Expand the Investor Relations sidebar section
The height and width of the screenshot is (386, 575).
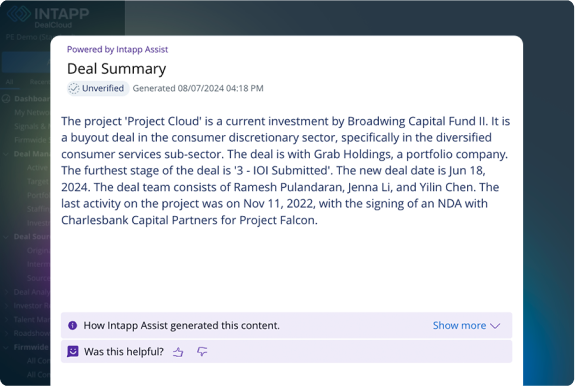point(6,306)
